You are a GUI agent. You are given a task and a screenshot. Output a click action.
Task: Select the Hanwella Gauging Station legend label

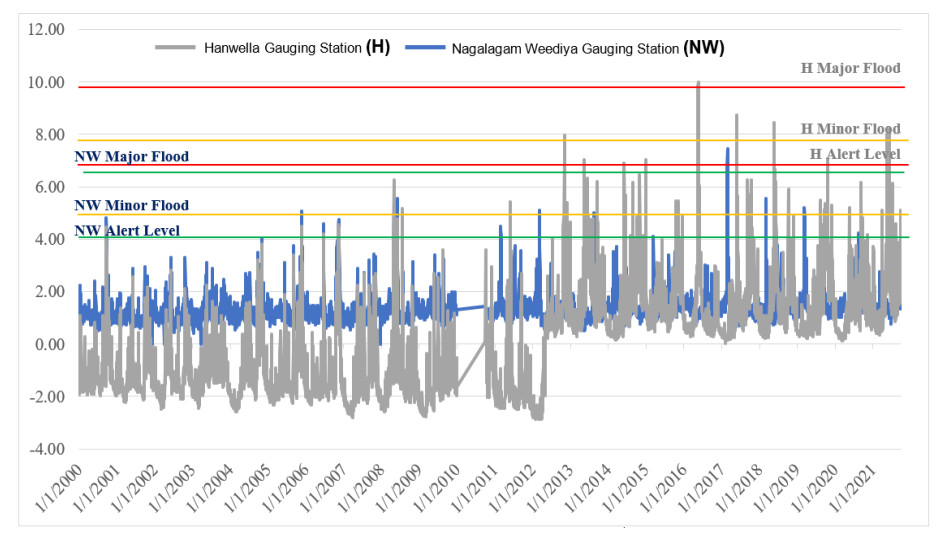[284, 47]
